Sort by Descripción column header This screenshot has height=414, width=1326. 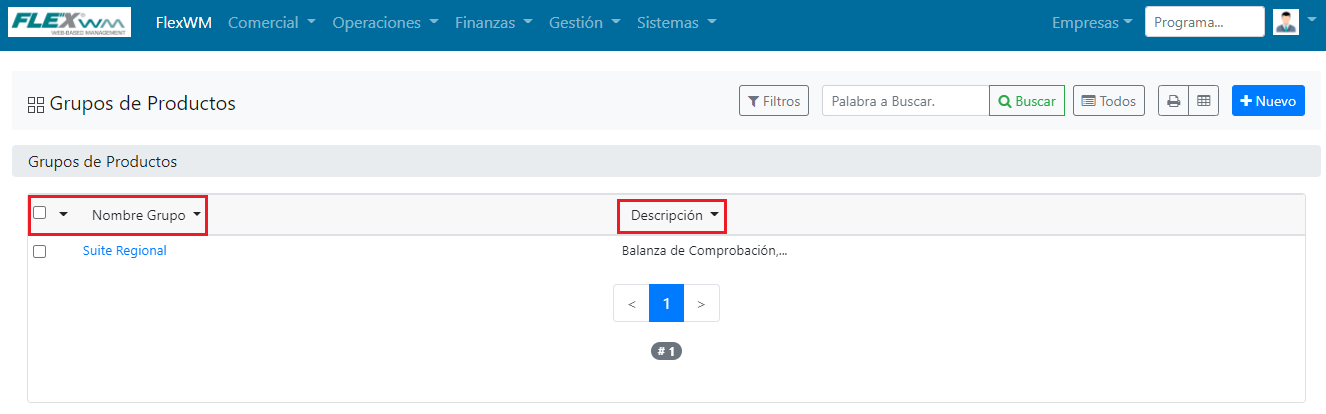[675, 215]
